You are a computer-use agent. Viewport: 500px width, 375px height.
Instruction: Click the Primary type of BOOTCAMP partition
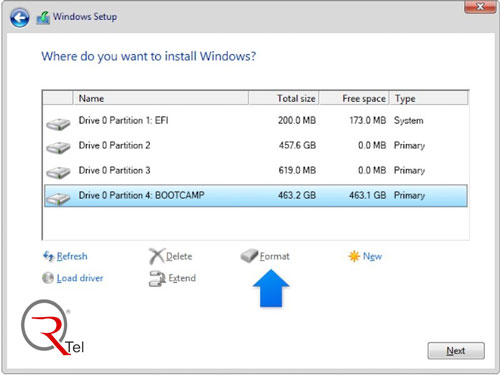click(x=409, y=196)
